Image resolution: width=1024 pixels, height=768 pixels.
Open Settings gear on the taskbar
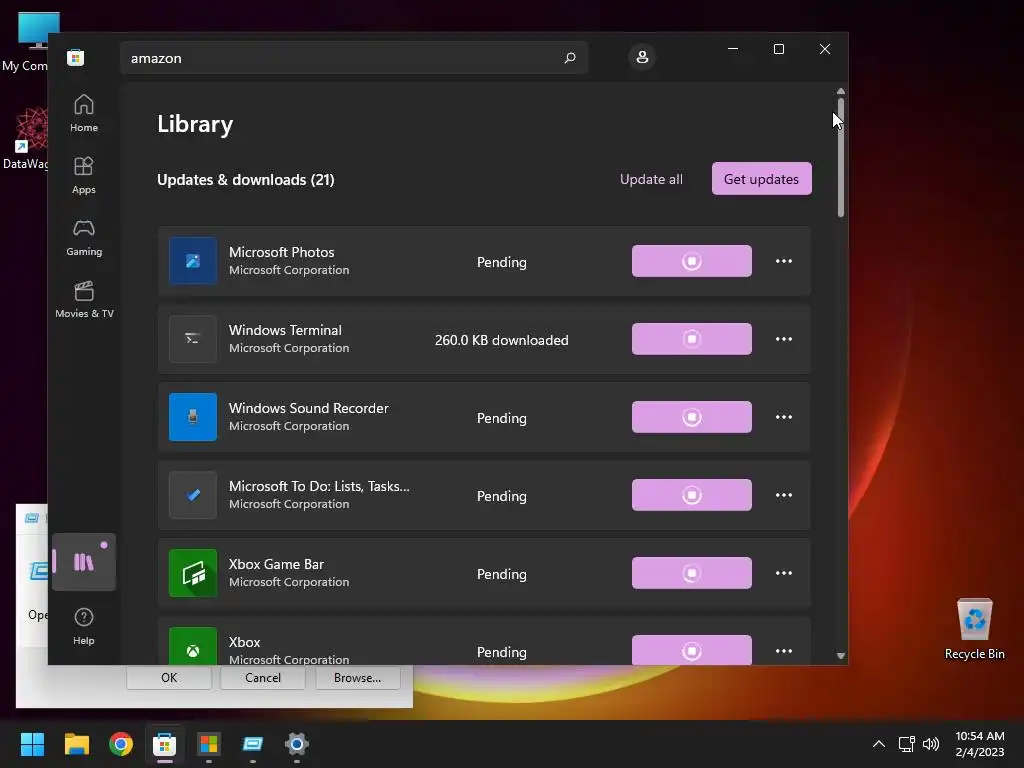pos(296,744)
